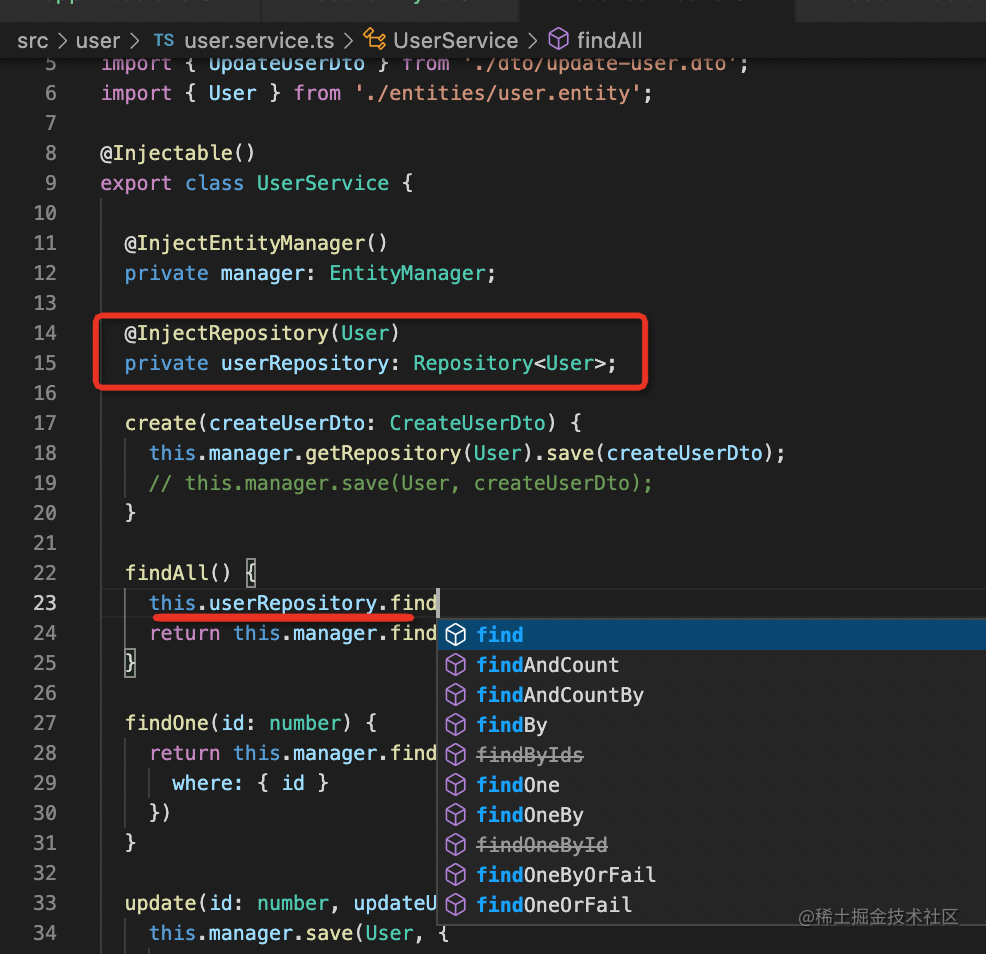The image size is (986, 954).
Task: Click the cube icon beside findOneOrFail
Action: (456, 905)
